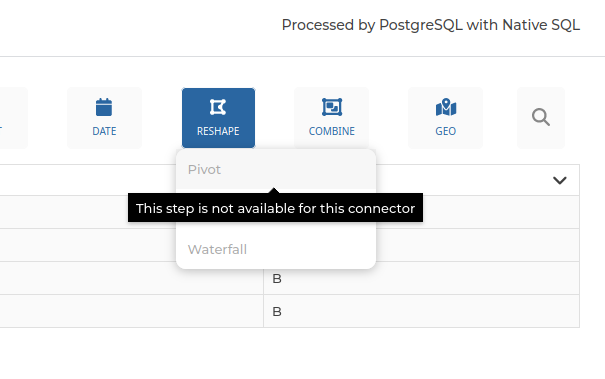The image size is (605, 379).
Task: Click the magnifier search icon
Action: (541, 117)
